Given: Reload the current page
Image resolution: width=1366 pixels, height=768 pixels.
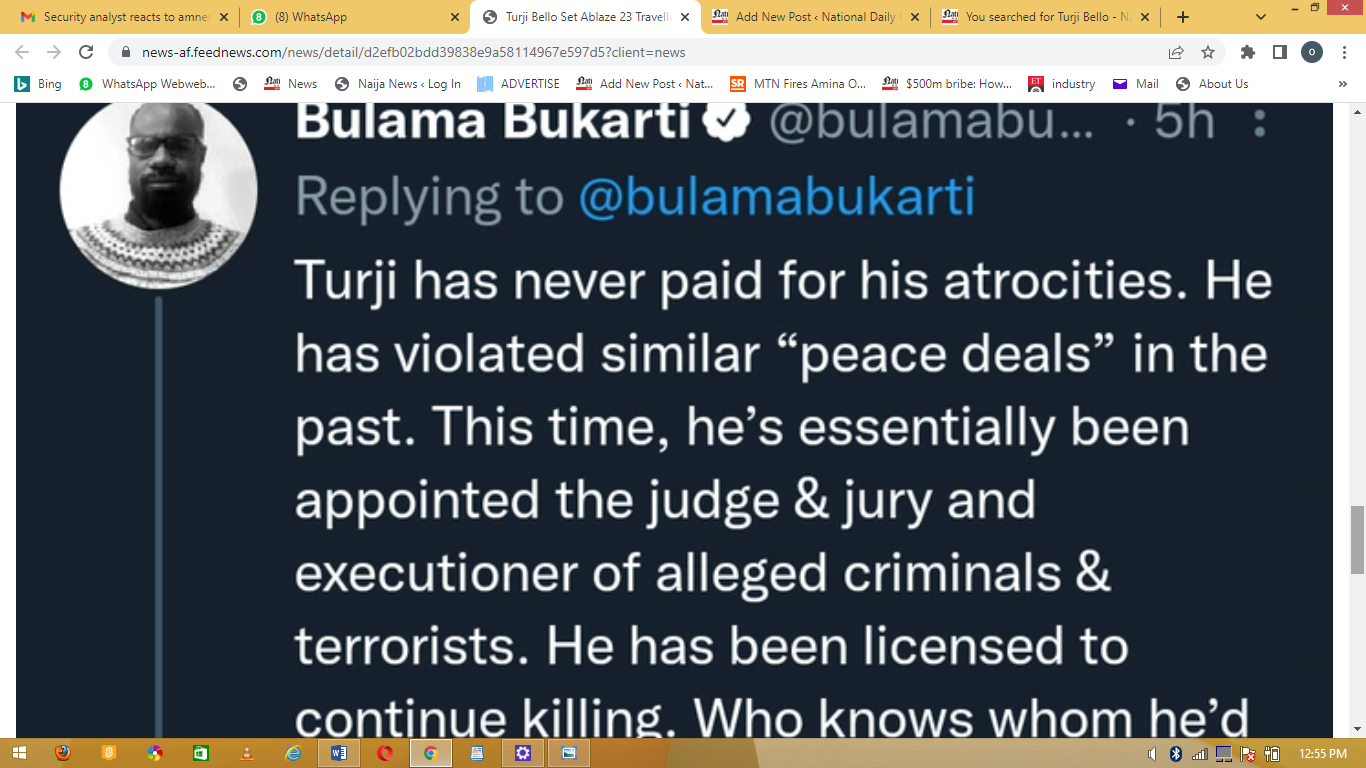Looking at the screenshot, I should [86, 52].
